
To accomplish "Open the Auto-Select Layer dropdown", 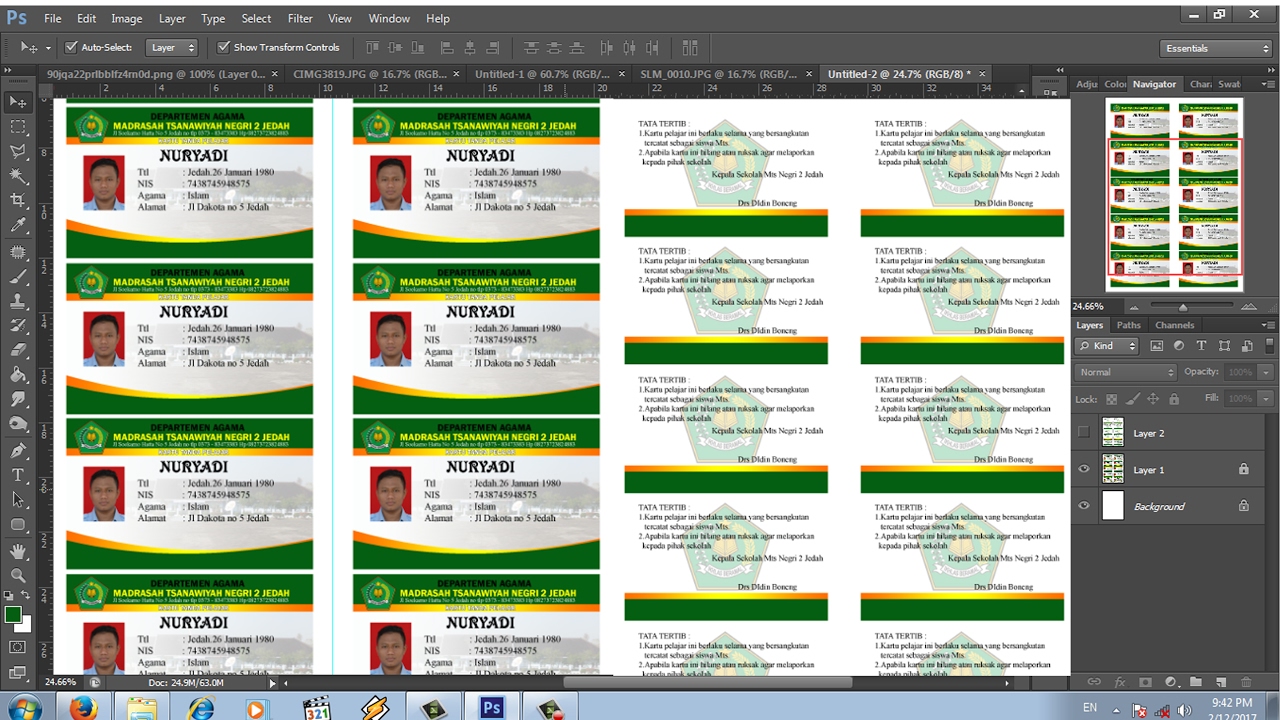I will [172, 47].
